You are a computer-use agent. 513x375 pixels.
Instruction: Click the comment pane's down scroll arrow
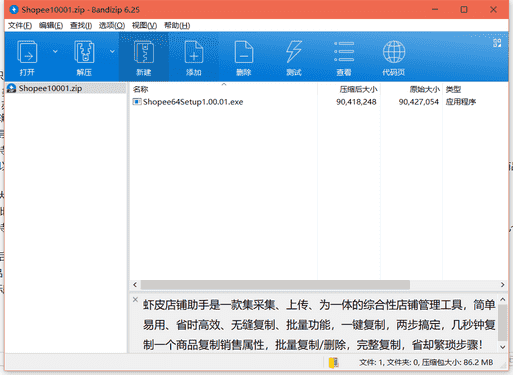(503, 347)
